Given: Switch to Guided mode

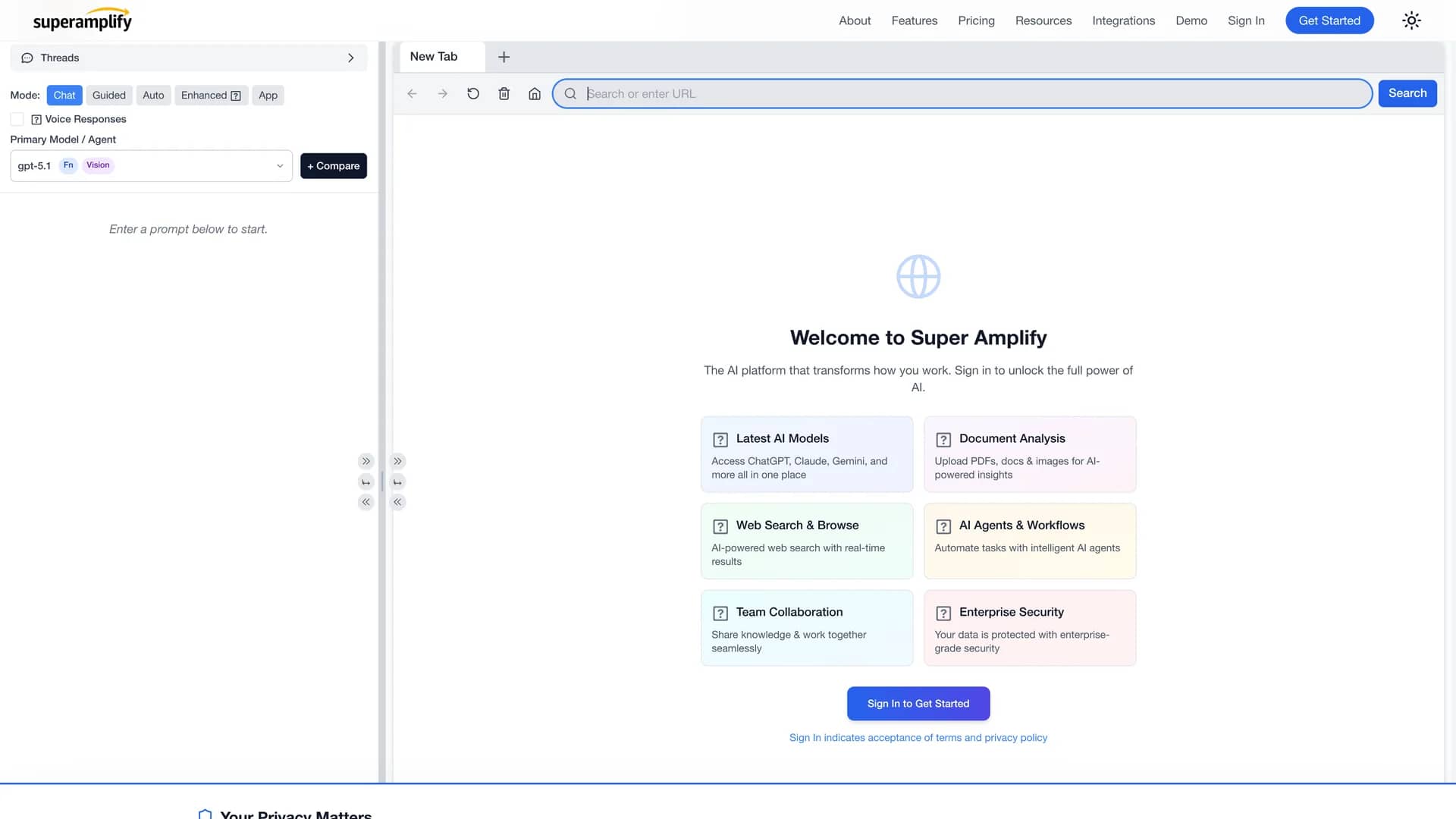Looking at the screenshot, I should pyautogui.click(x=109, y=95).
